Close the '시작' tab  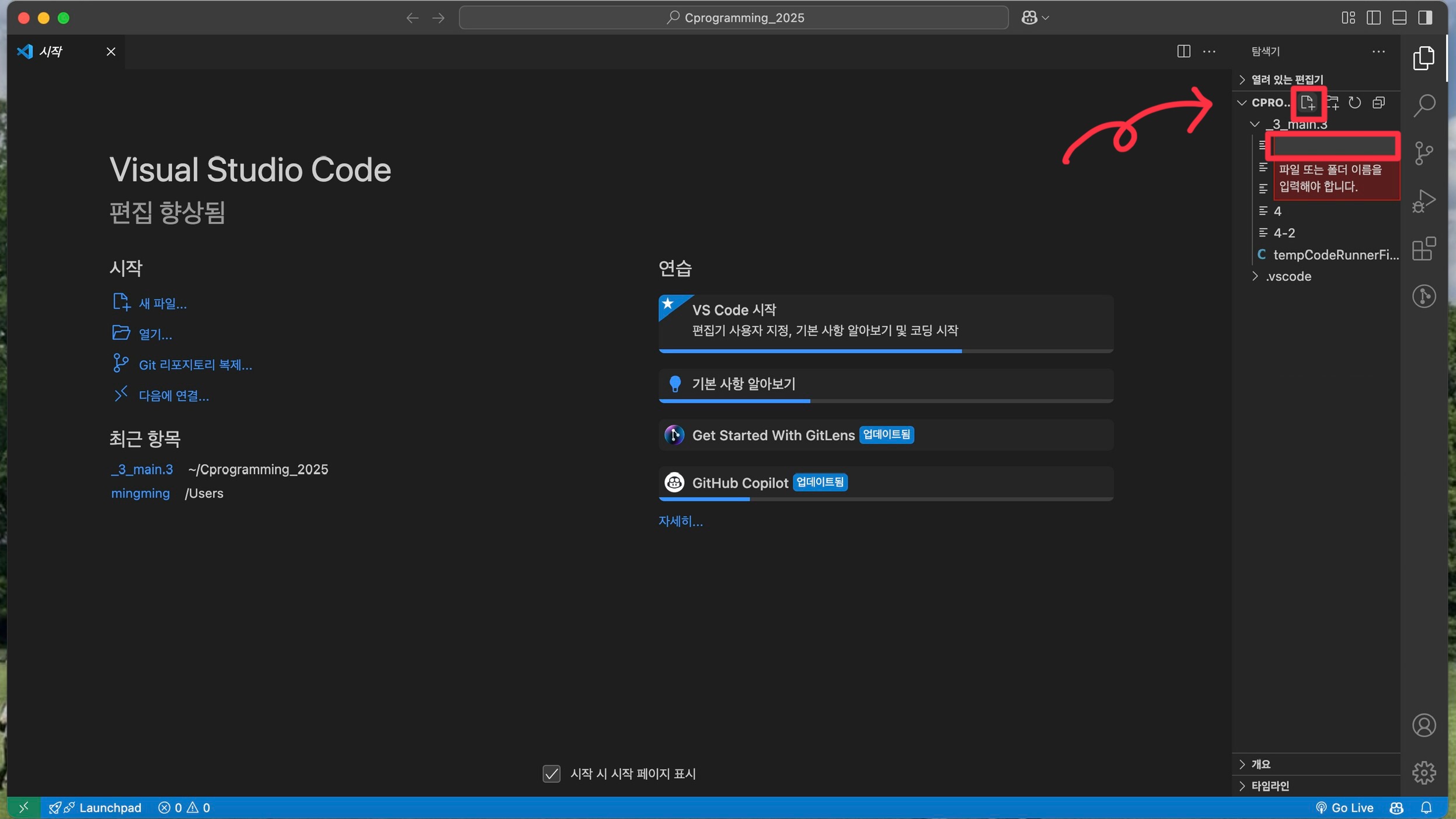click(x=111, y=51)
